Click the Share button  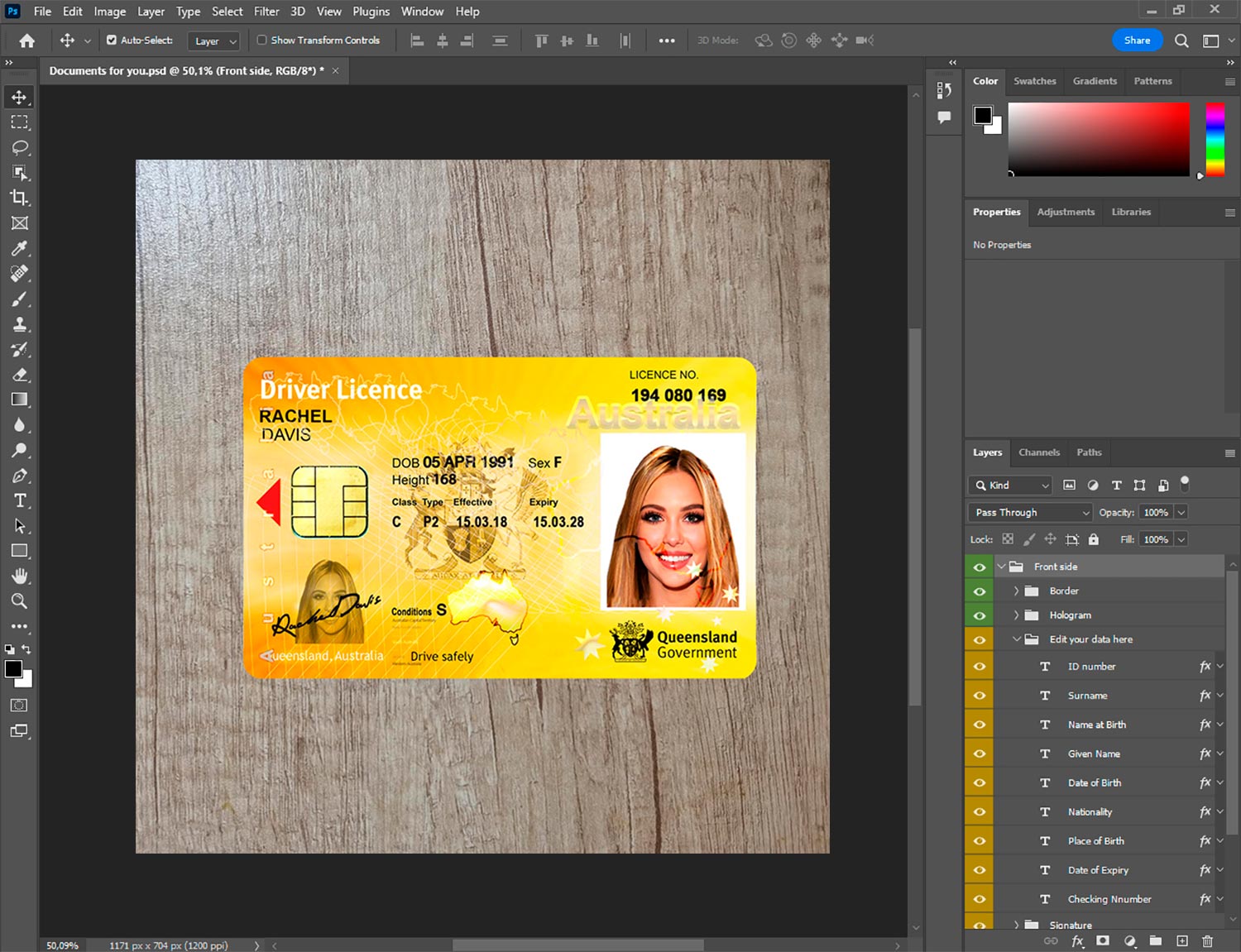[x=1137, y=41]
